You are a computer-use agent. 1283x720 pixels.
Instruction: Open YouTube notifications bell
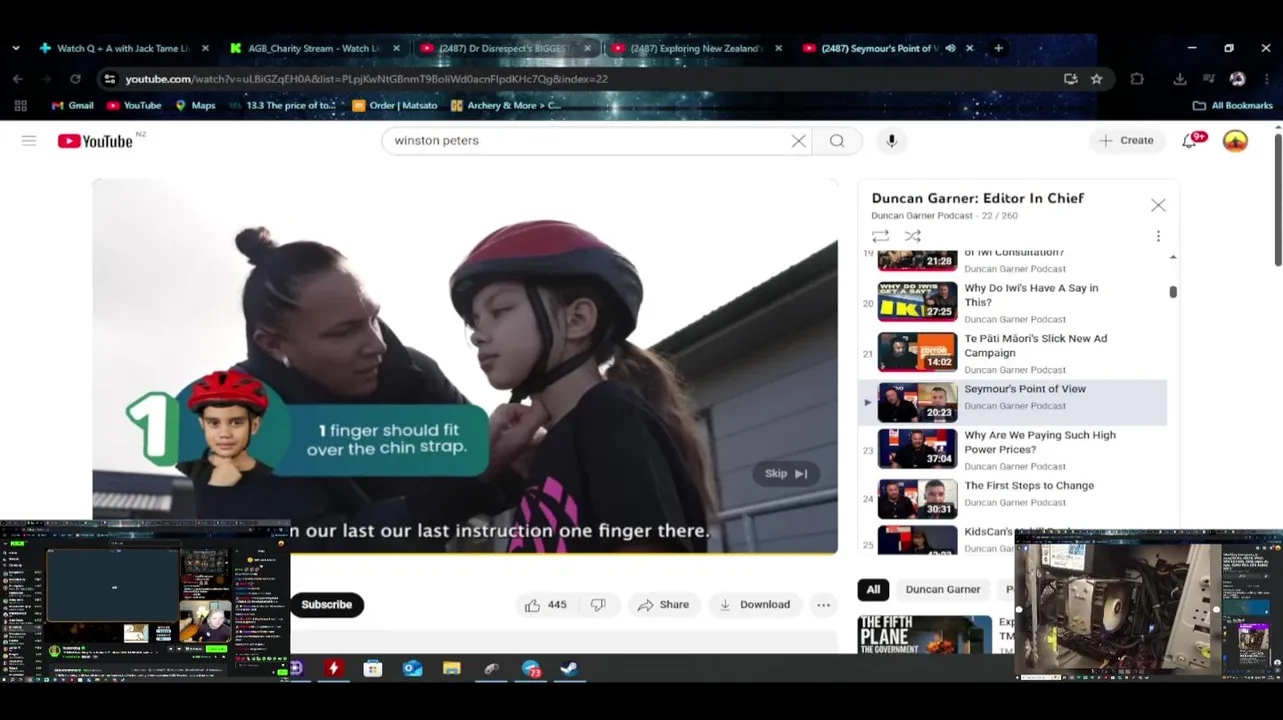1189,141
